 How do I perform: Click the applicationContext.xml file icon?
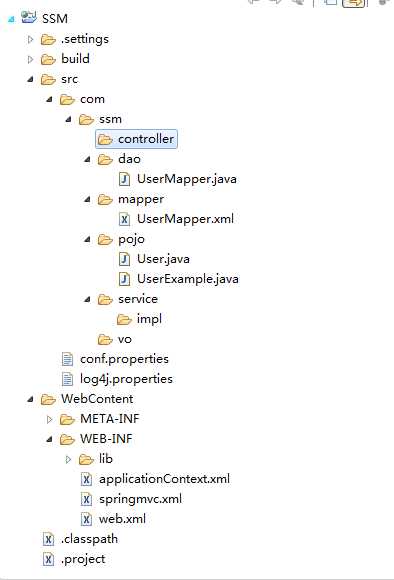click(86, 479)
